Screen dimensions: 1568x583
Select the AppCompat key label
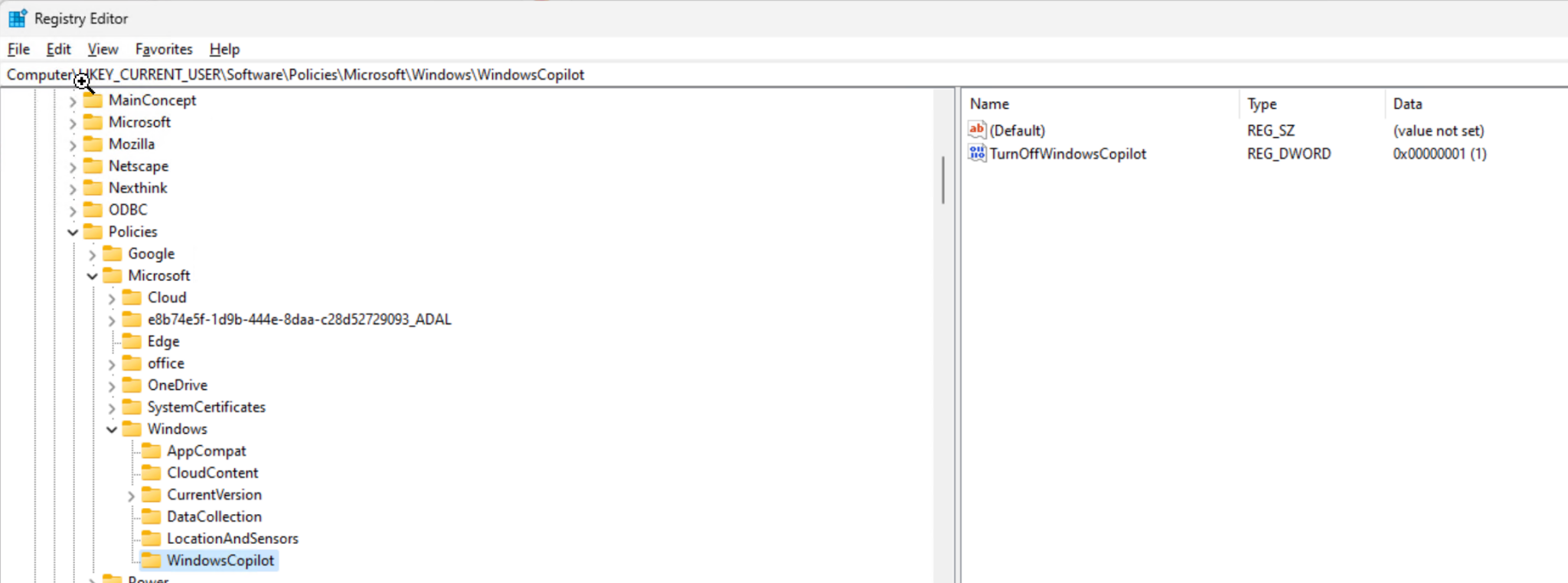[207, 450]
